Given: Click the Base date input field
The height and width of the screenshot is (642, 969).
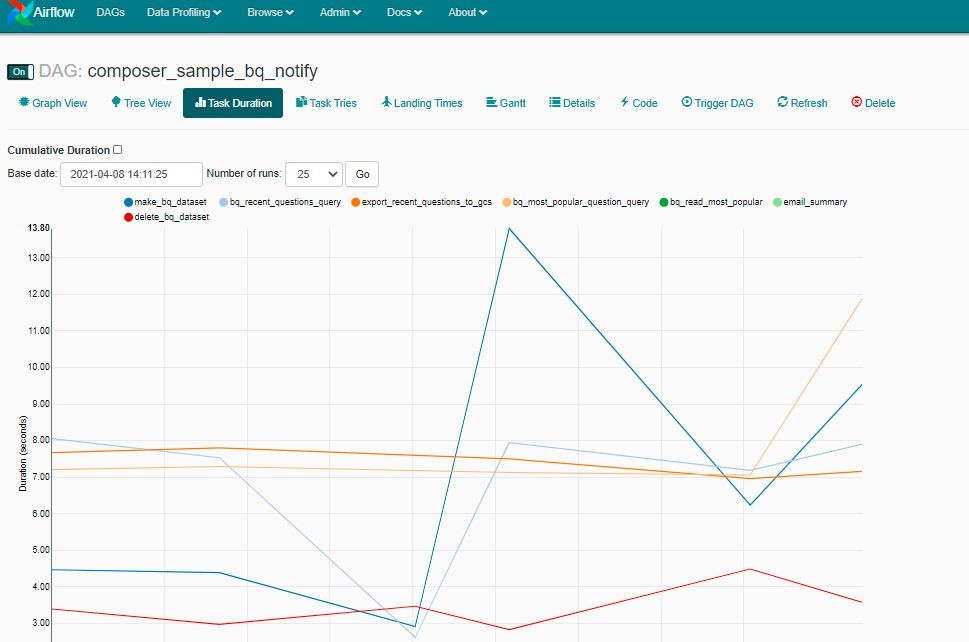Looking at the screenshot, I should [131, 174].
